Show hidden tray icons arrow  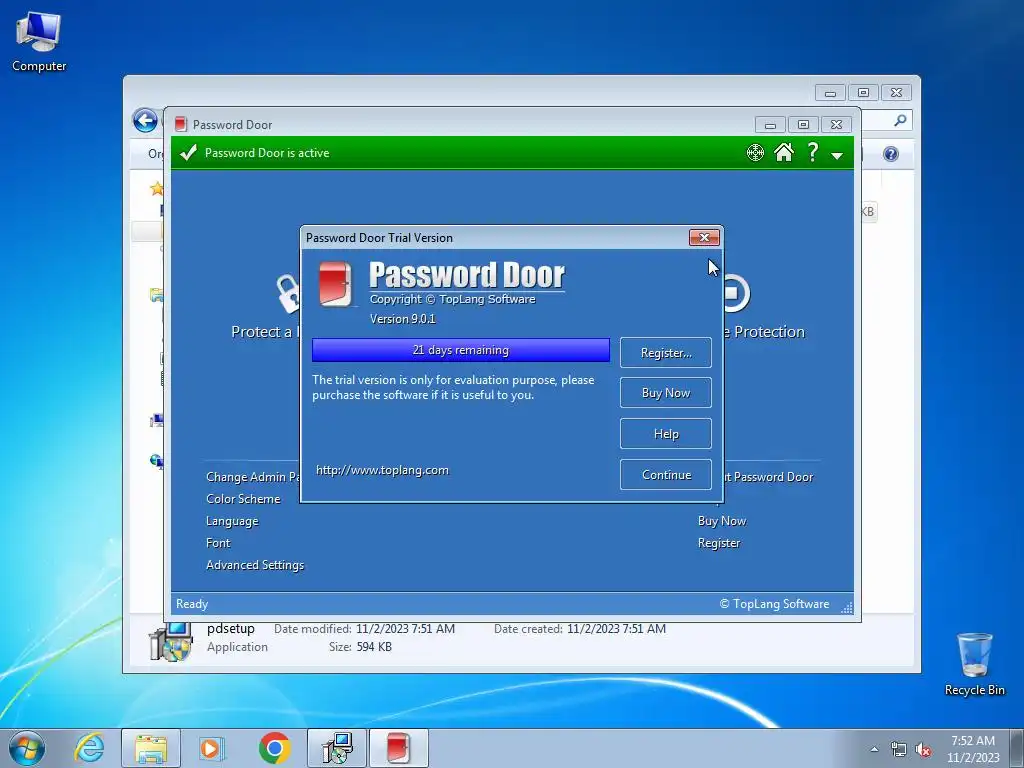tap(874, 749)
